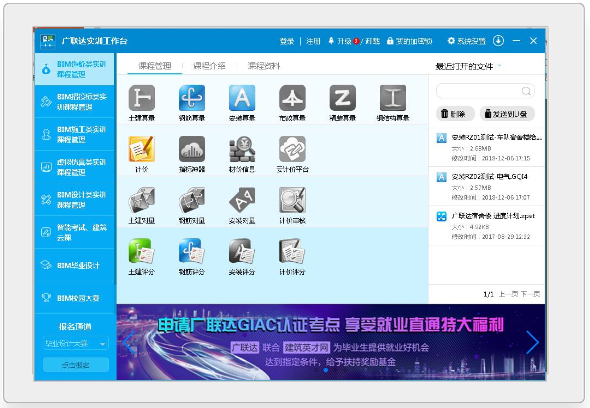590x408 pixels.
Task: Open the 土建算量 tool icon
Action: tap(141, 98)
